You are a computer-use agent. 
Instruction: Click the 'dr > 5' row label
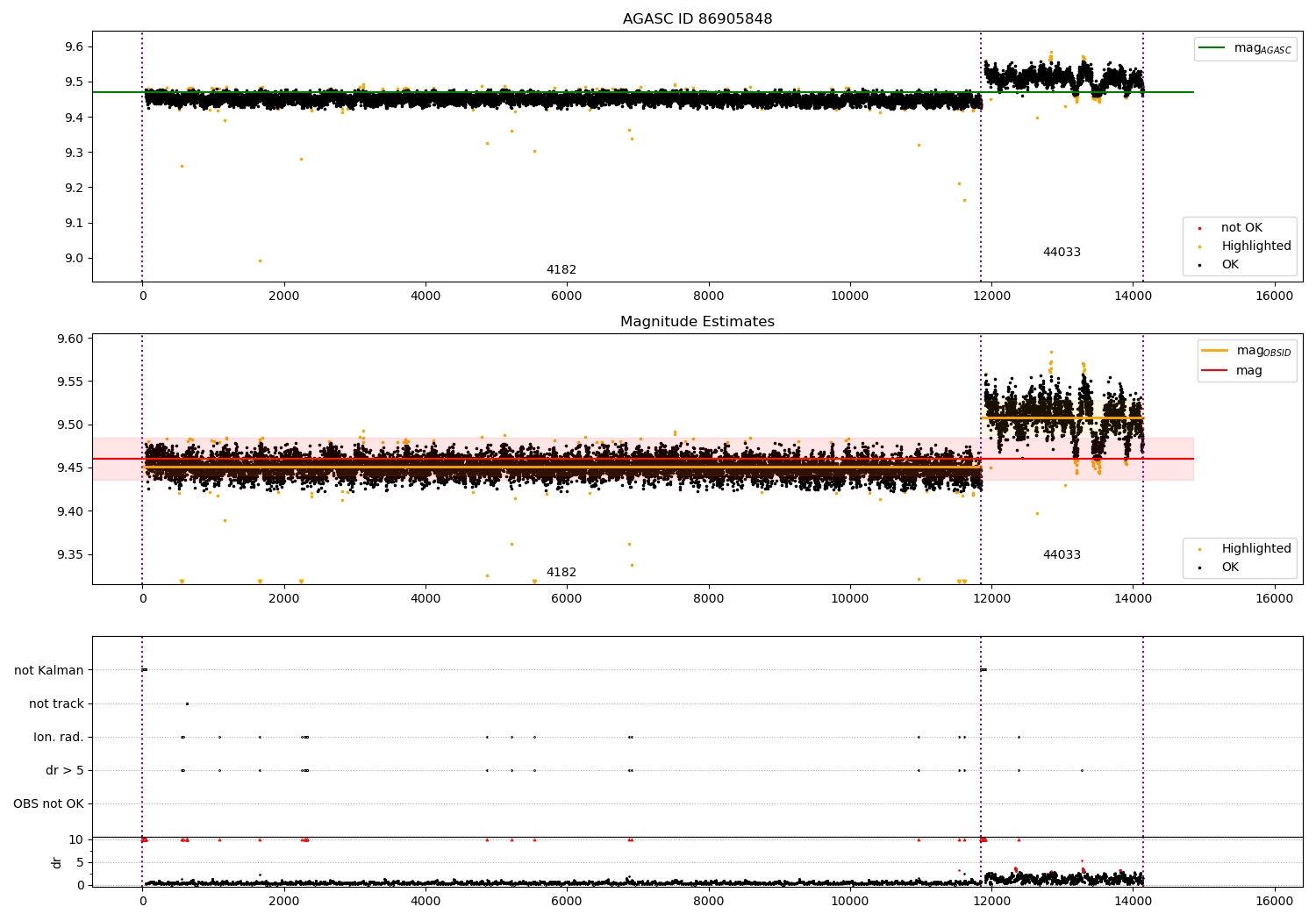[x=65, y=770]
